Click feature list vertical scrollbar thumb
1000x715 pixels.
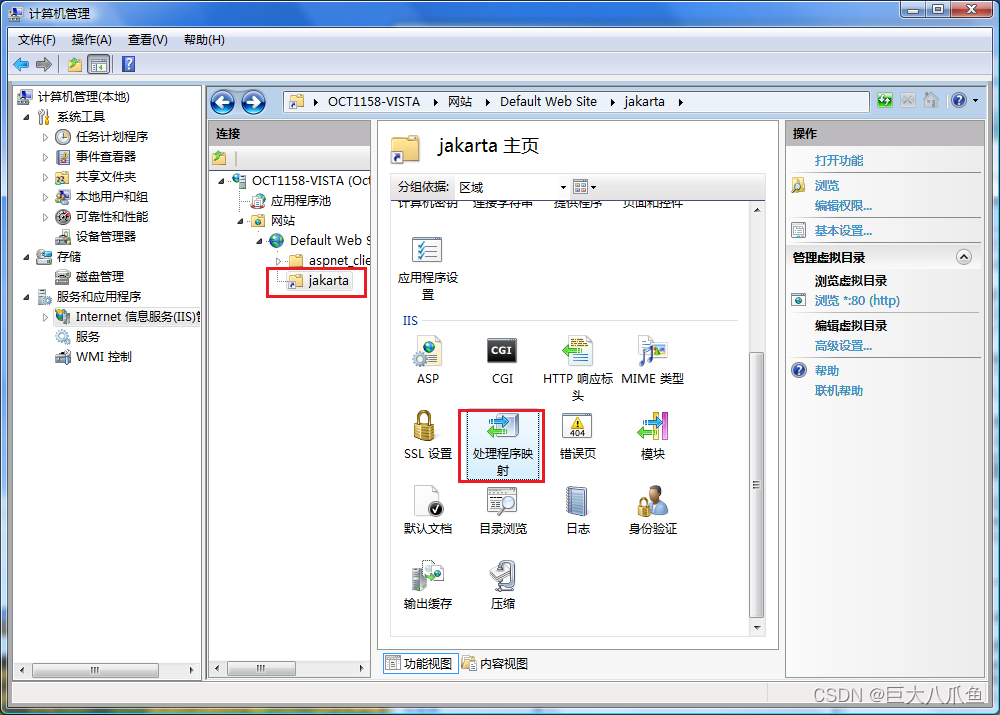(x=756, y=485)
